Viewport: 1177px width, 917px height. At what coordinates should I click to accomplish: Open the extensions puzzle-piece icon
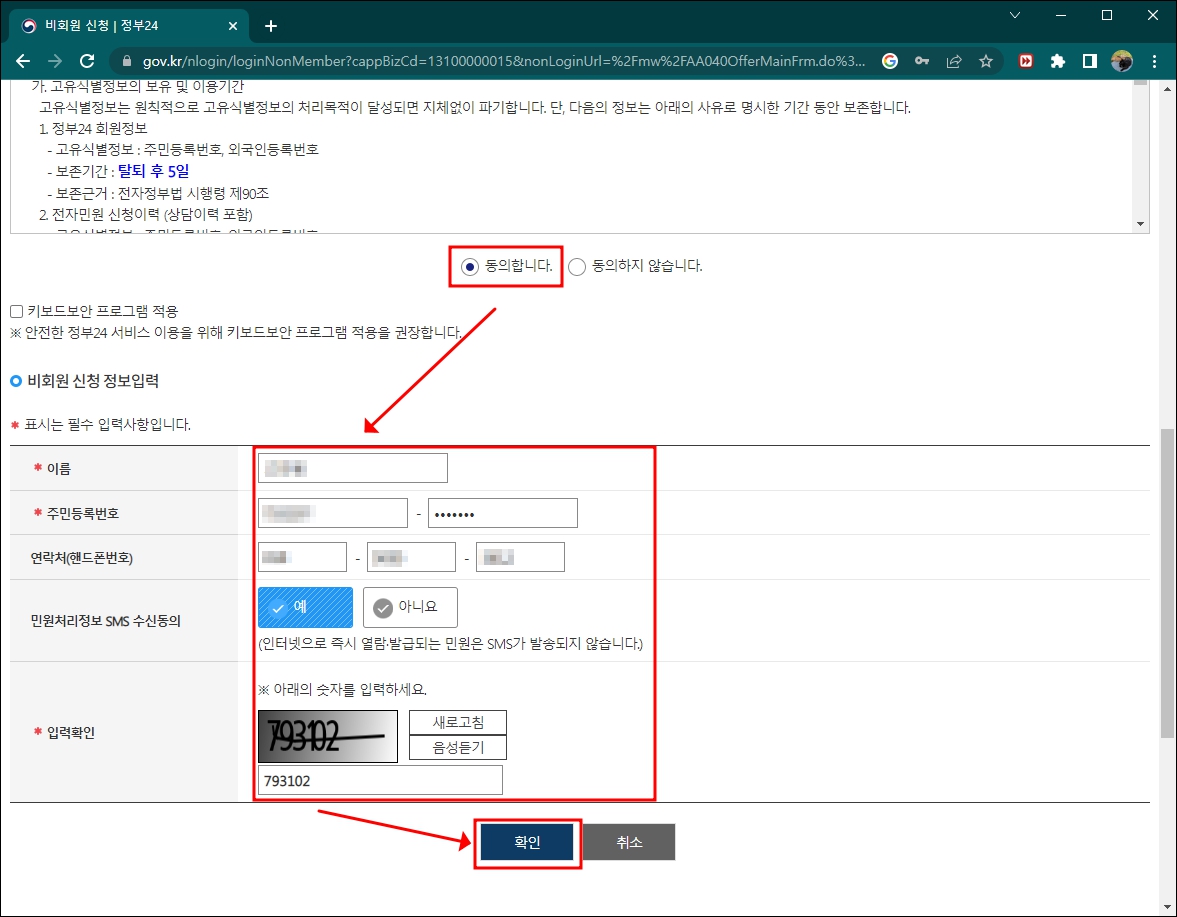click(1058, 61)
